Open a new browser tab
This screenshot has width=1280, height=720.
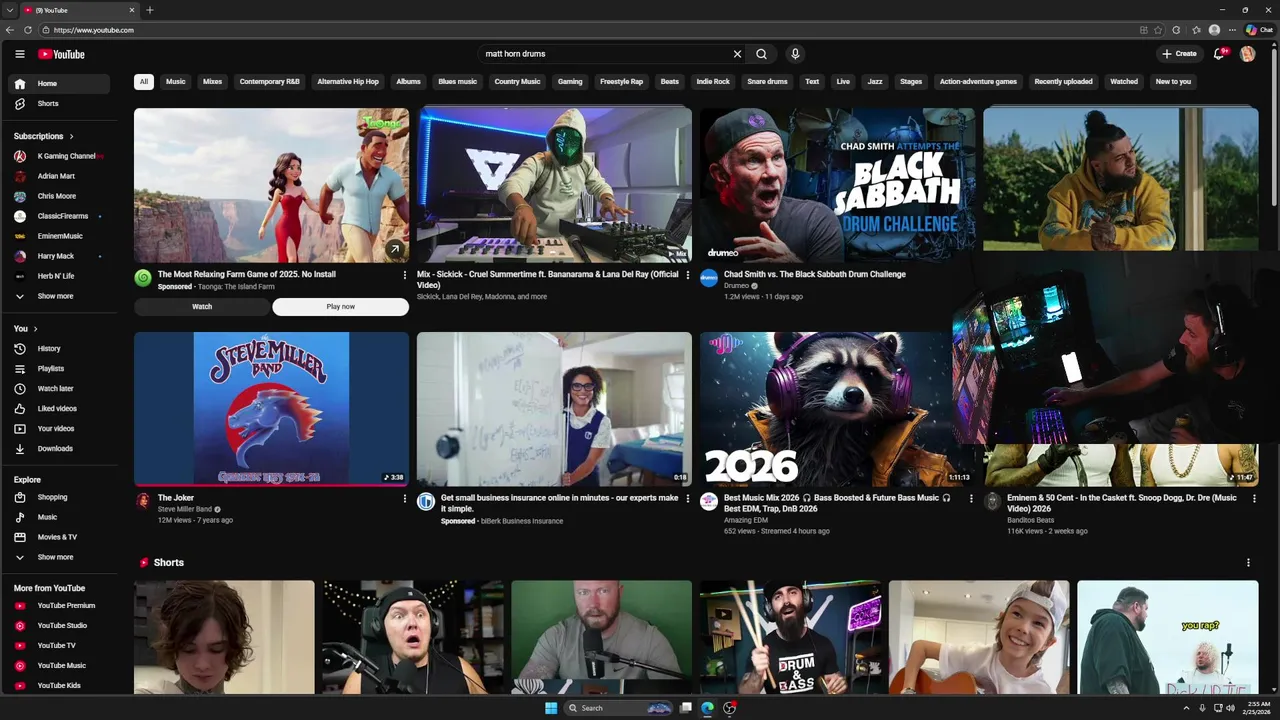(x=150, y=10)
